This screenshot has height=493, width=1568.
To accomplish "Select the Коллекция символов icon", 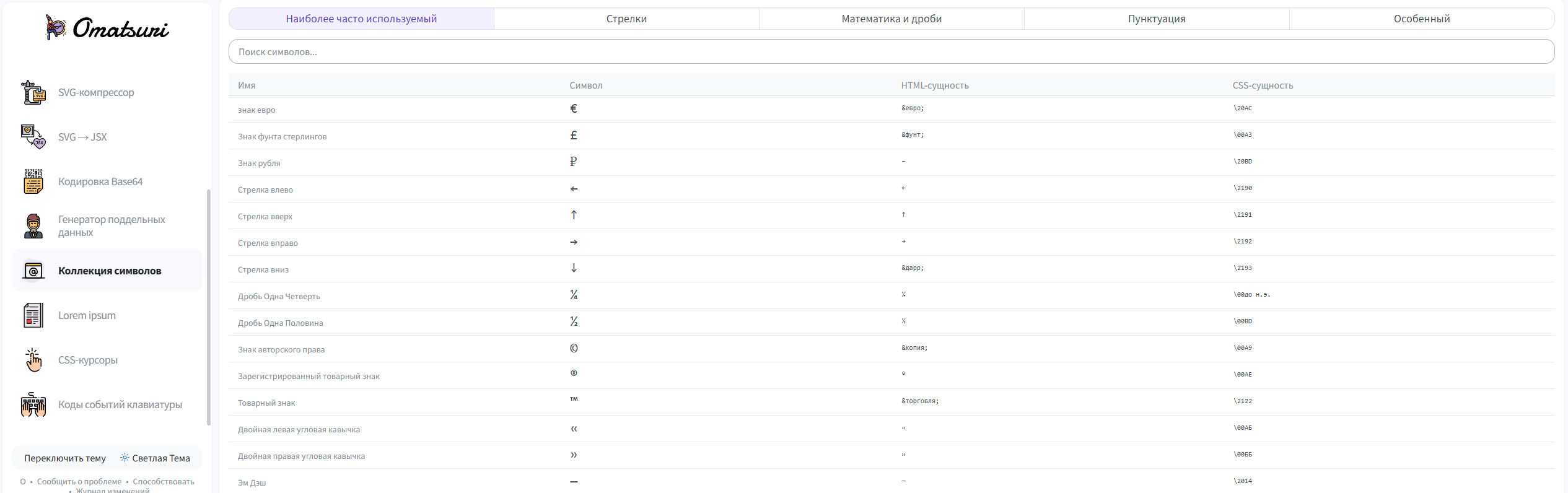I will pos(33,271).
